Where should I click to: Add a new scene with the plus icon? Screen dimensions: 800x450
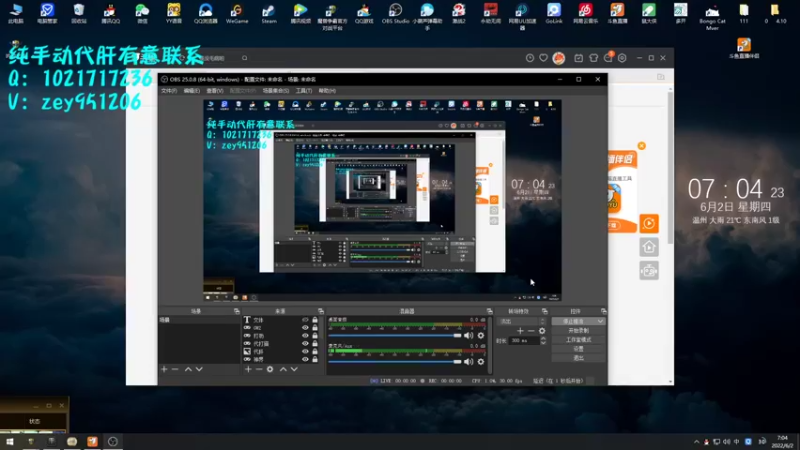tap(164, 369)
